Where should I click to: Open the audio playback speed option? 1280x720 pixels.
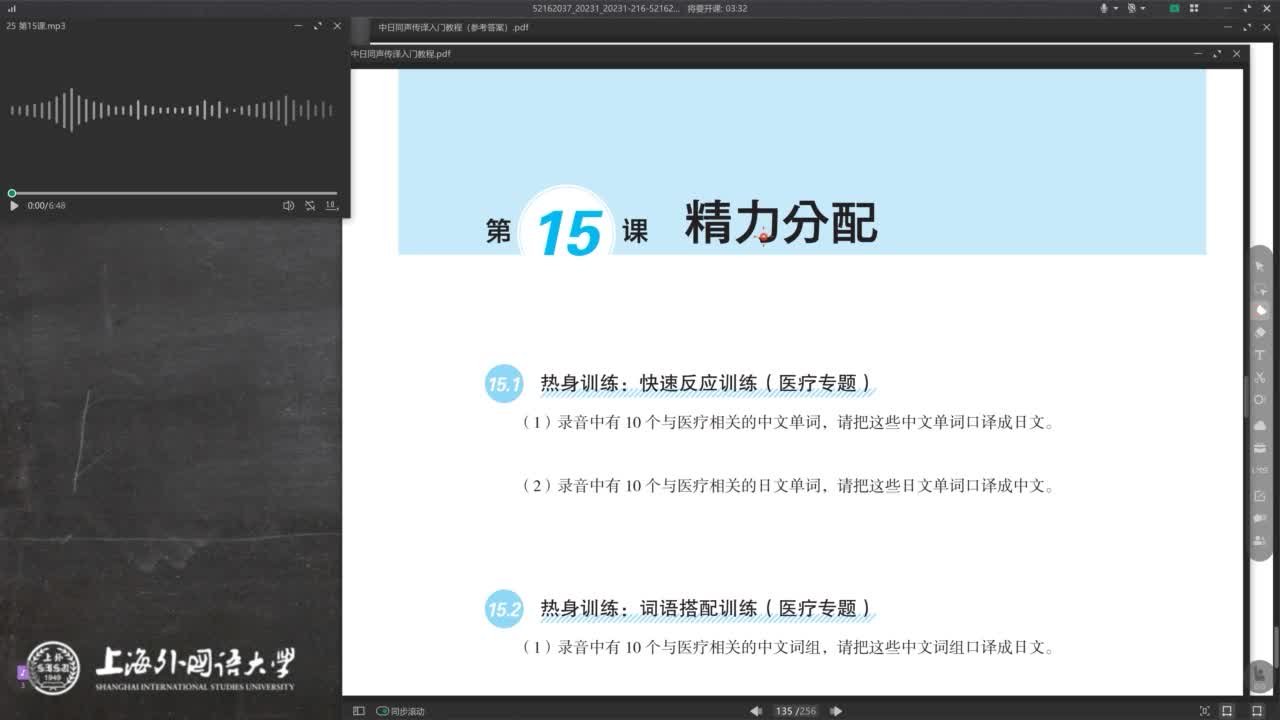[330, 206]
